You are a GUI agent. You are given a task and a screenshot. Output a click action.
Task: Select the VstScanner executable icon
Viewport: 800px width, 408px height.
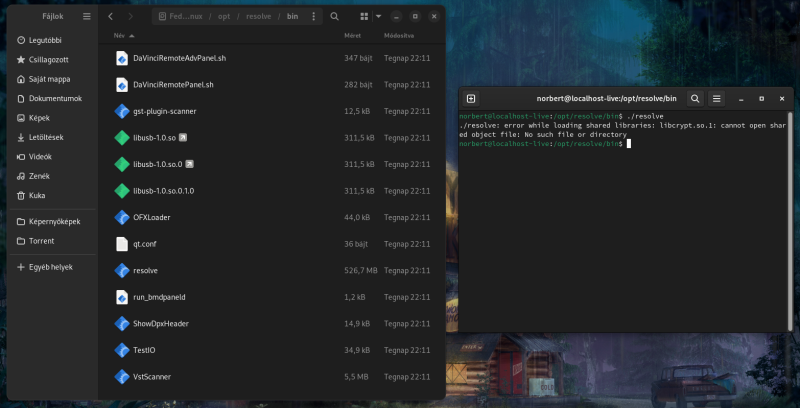click(x=121, y=376)
